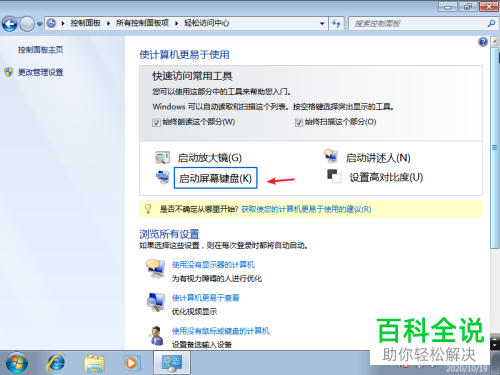
Task: Open the Windows Start menu
Action: pos(16,363)
